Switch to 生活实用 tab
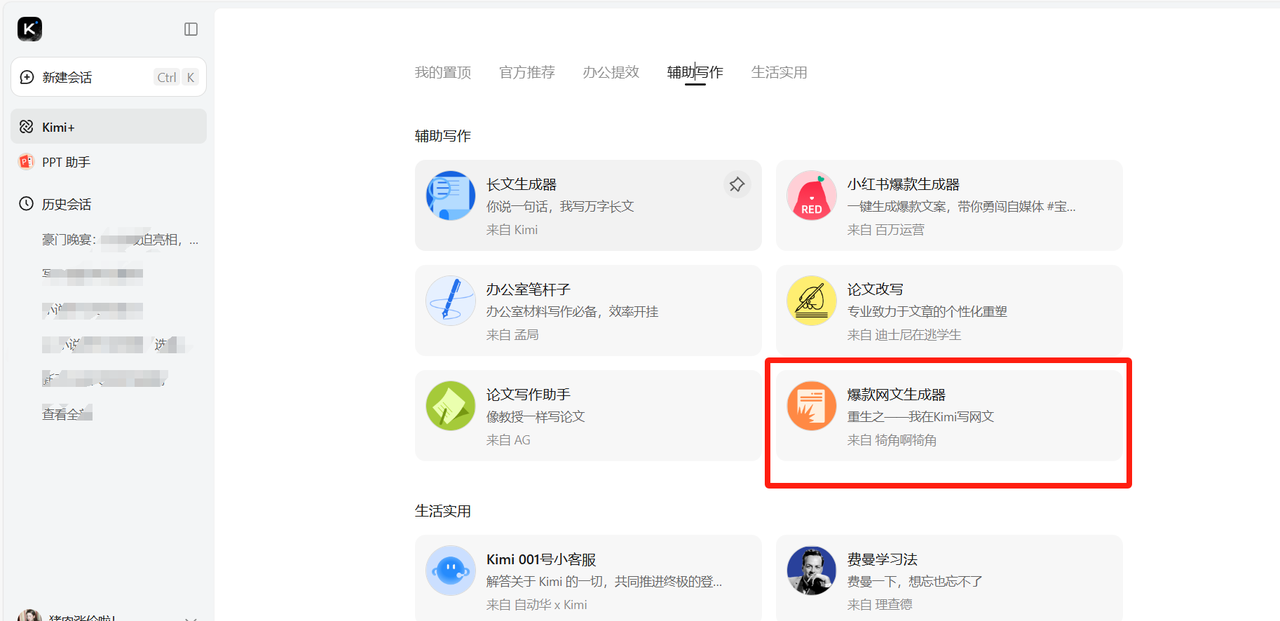Image resolution: width=1280 pixels, height=621 pixels. tap(779, 72)
